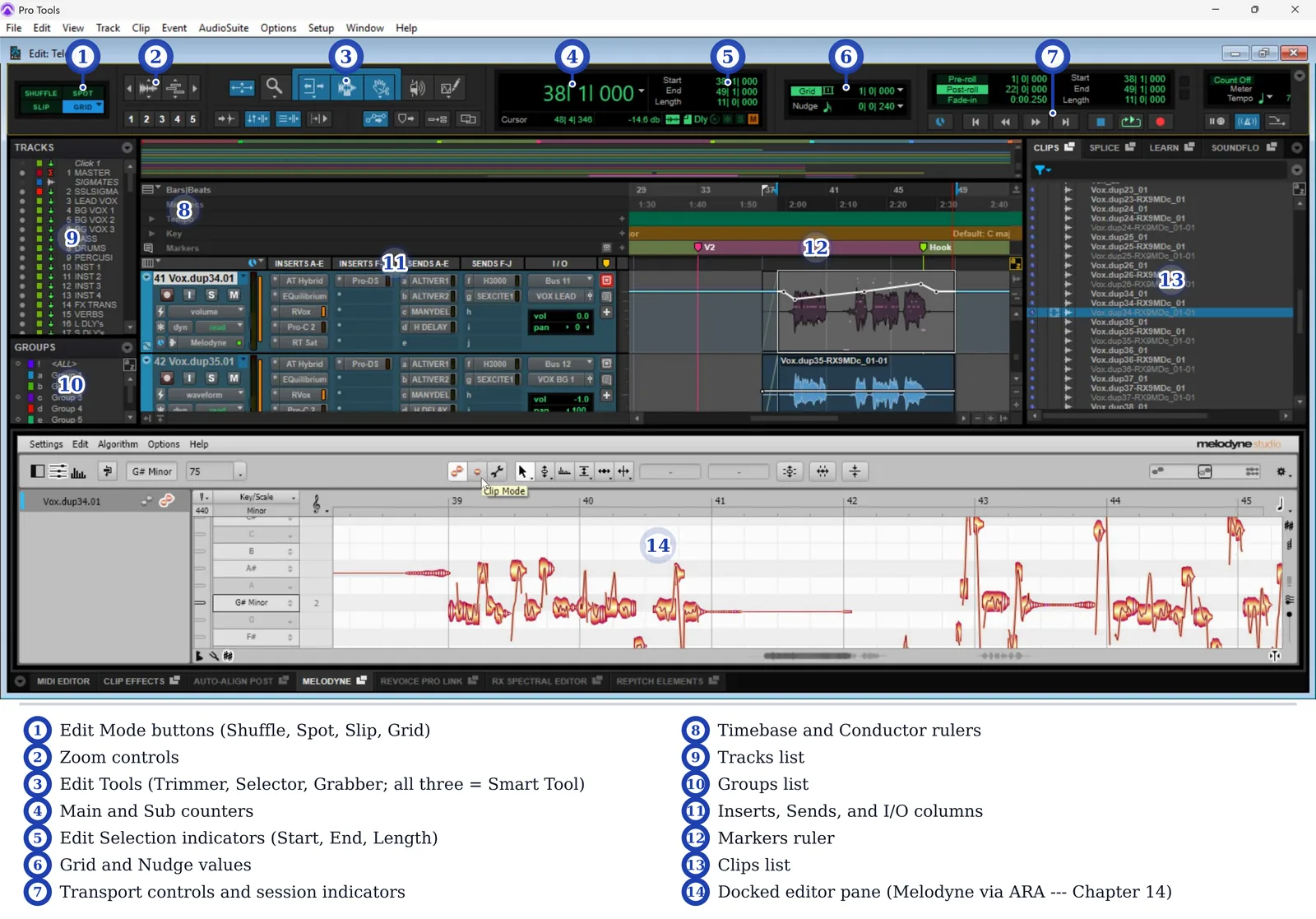Click the Mirrored MIDI Editing icon
The height and width of the screenshot is (919, 1316).
pos(438,119)
